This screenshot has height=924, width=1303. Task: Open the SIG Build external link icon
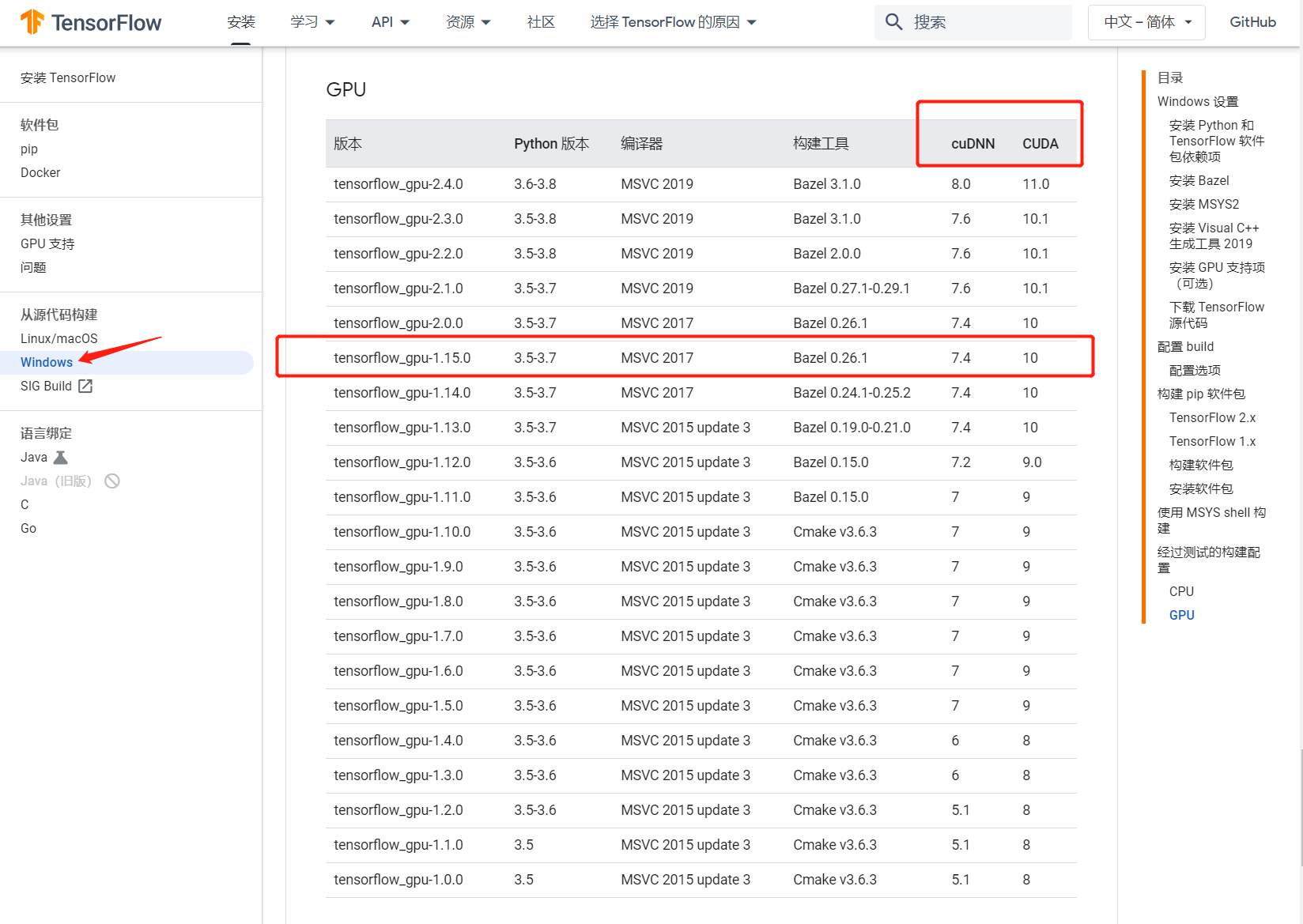85,386
